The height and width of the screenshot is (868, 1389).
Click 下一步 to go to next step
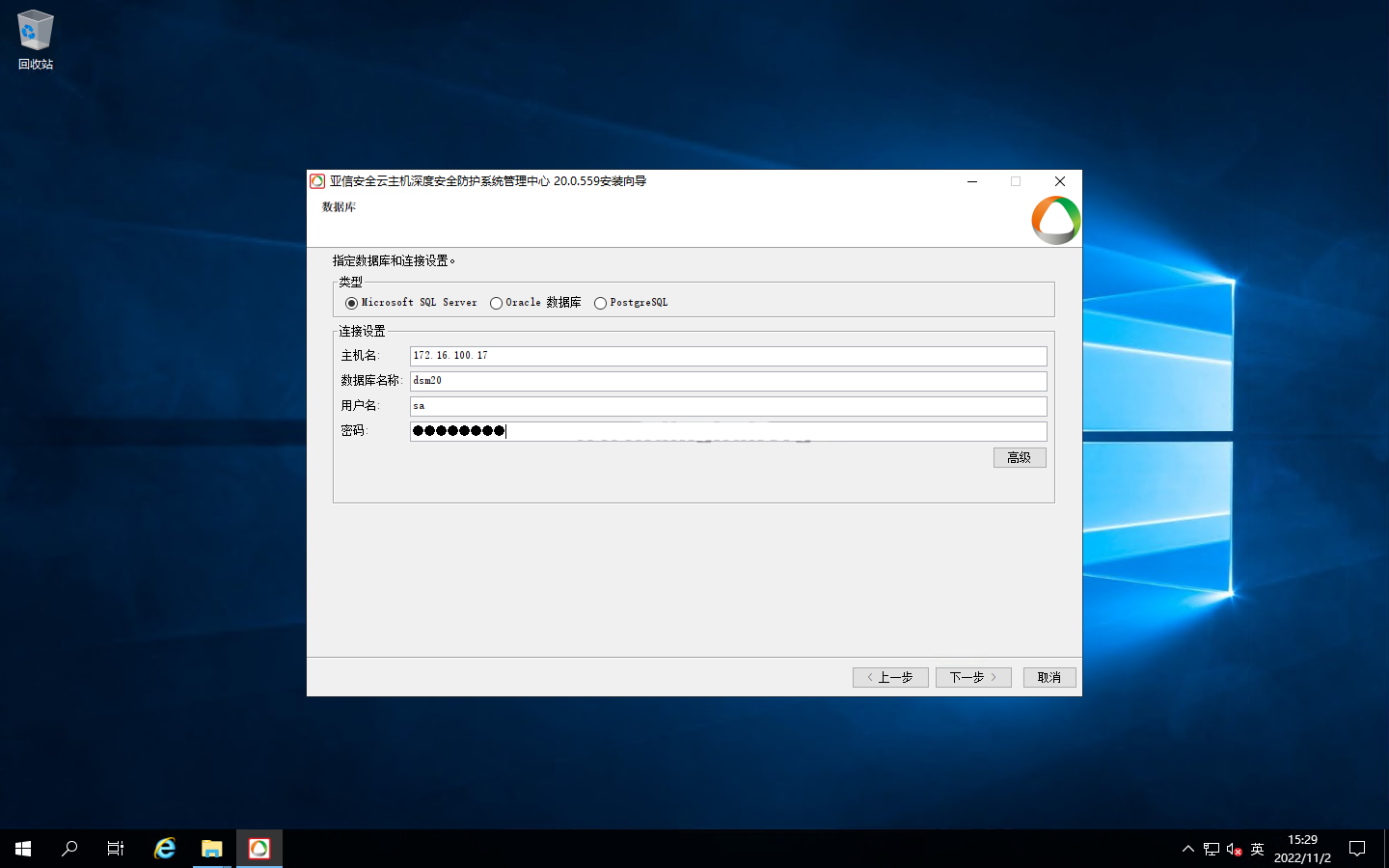pos(973,677)
